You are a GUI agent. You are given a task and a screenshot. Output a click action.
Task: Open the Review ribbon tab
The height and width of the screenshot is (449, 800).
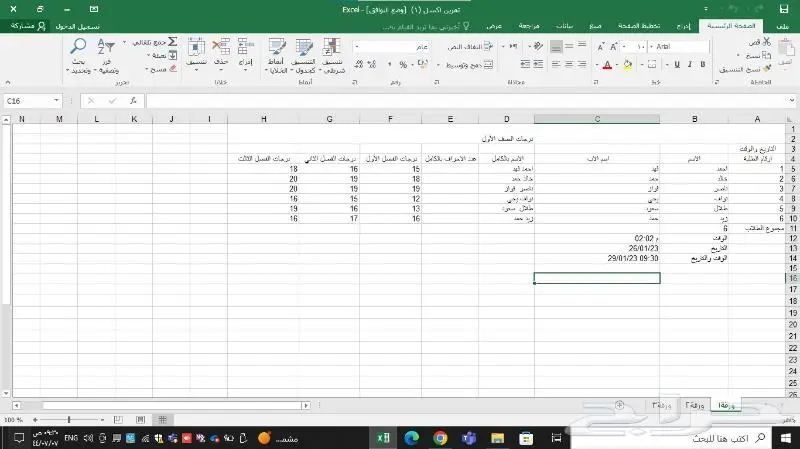pos(529,26)
